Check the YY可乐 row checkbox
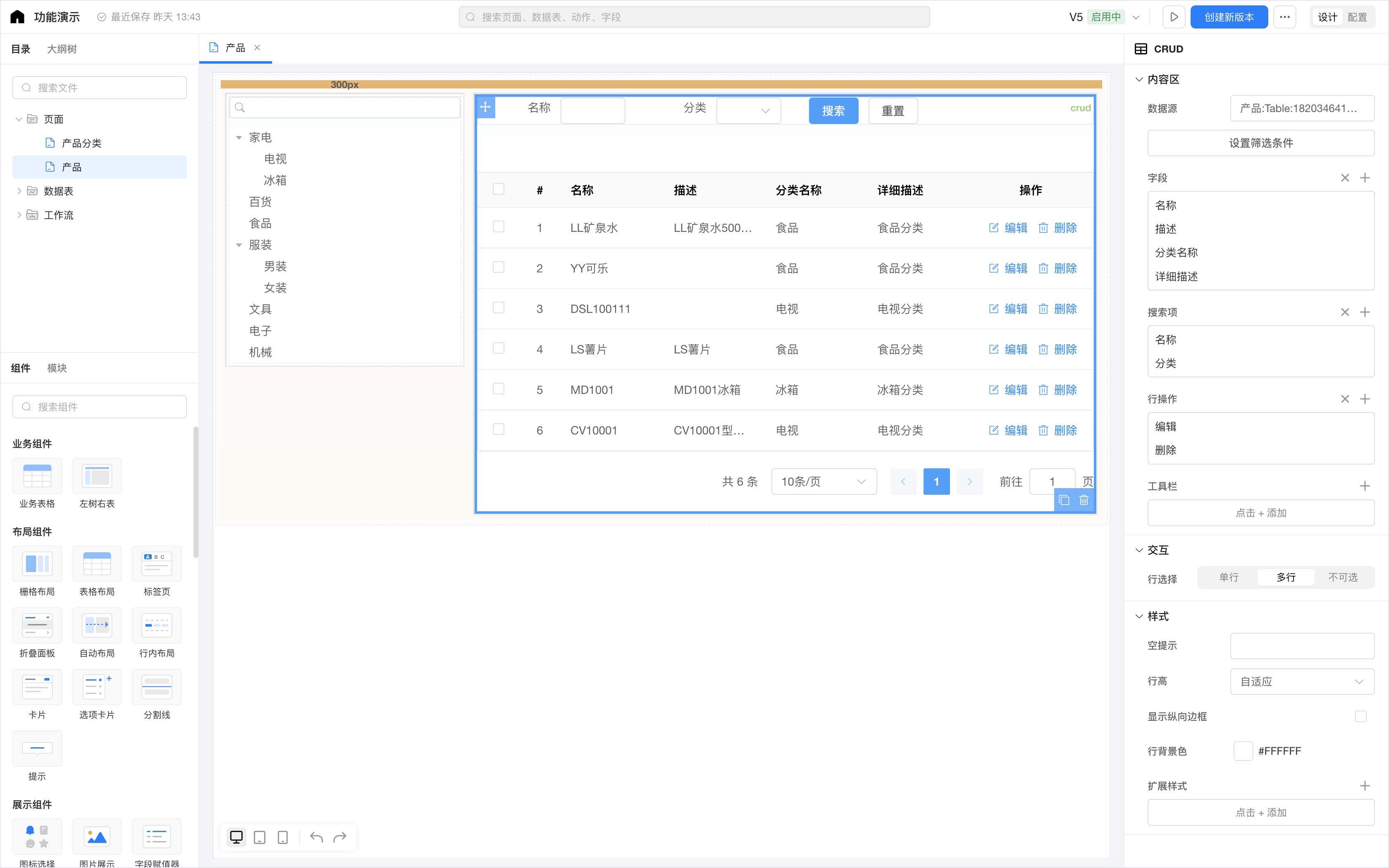Image resolution: width=1389 pixels, height=868 pixels. (x=498, y=267)
